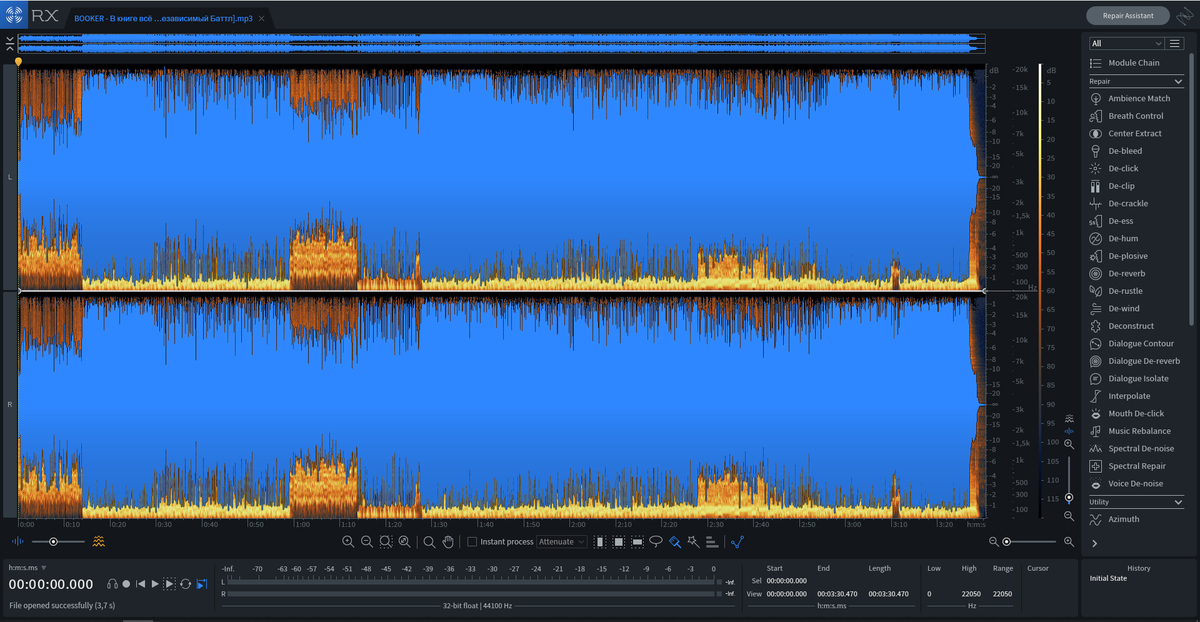Select the grab hand tool
The image size is (1200, 622).
448,541
